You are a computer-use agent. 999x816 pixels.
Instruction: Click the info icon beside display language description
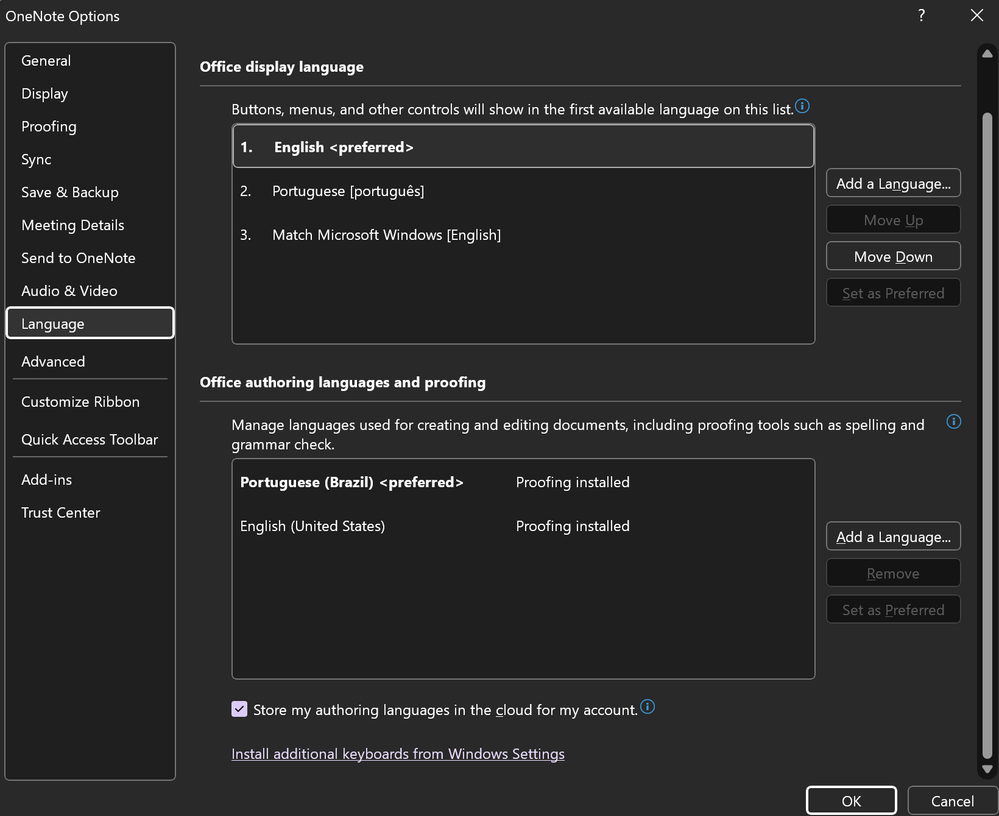click(802, 106)
